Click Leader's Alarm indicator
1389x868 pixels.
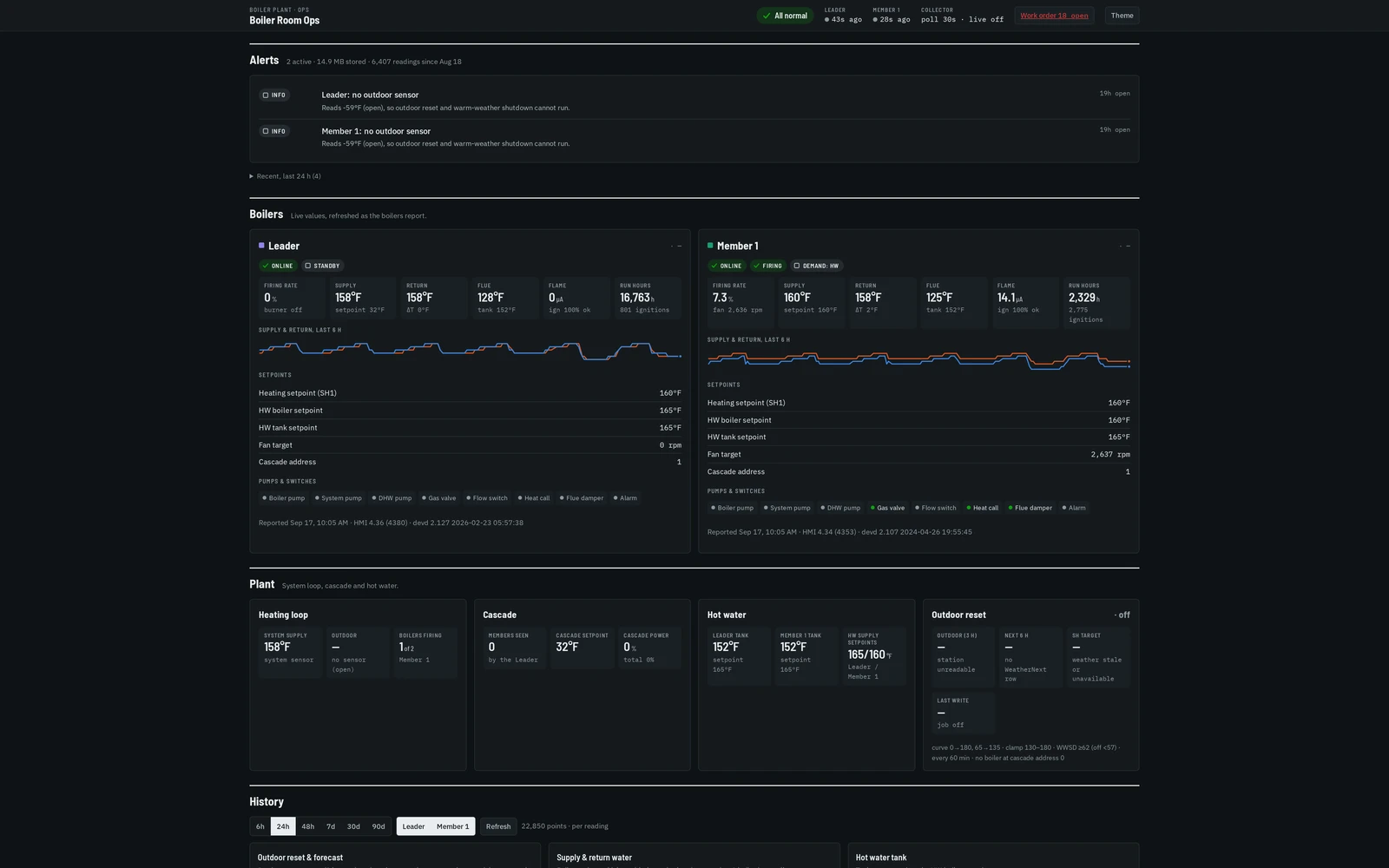tap(625, 498)
